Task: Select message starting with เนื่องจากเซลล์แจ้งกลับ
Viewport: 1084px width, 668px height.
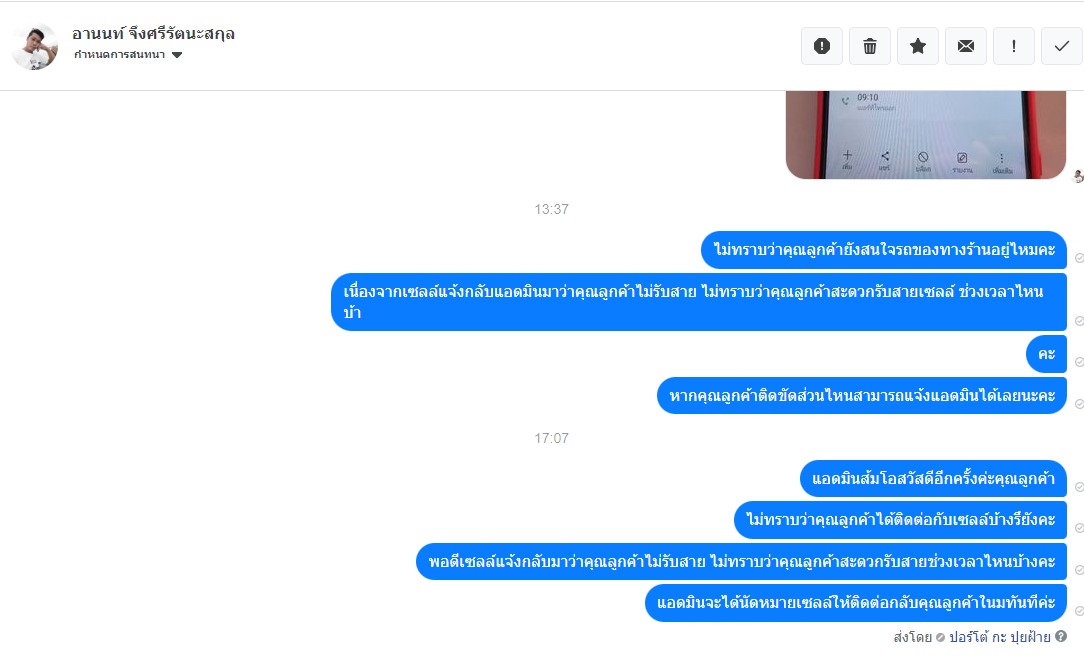Action: coord(699,301)
